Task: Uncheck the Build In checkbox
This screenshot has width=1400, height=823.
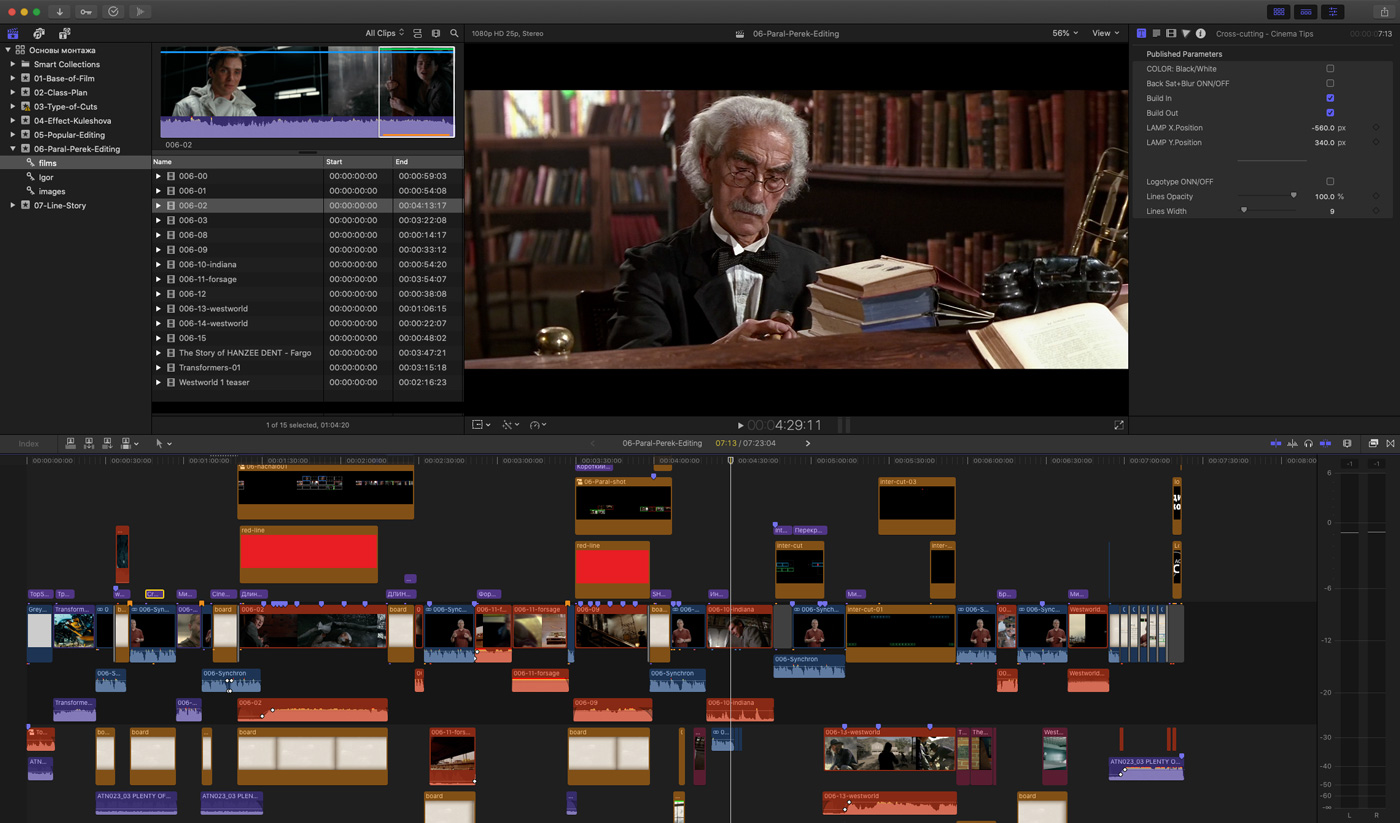Action: 1330,98
